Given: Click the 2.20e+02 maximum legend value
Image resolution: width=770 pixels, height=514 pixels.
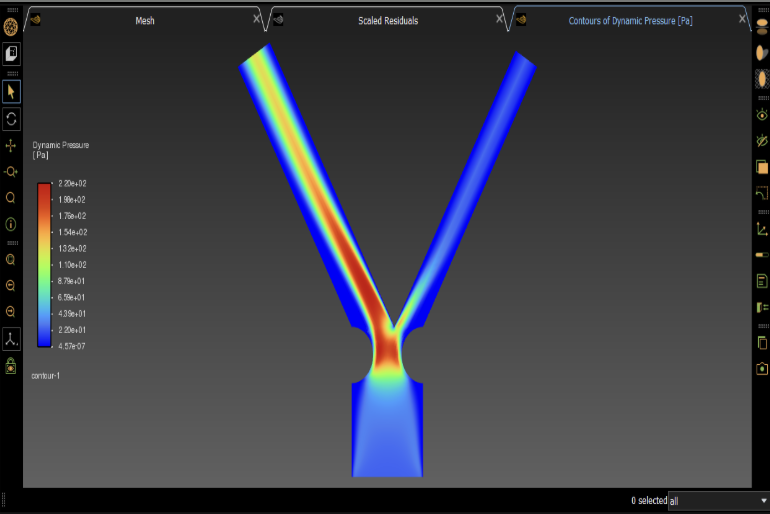Looking at the screenshot, I should pyautogui.click(x=72, y=184).
